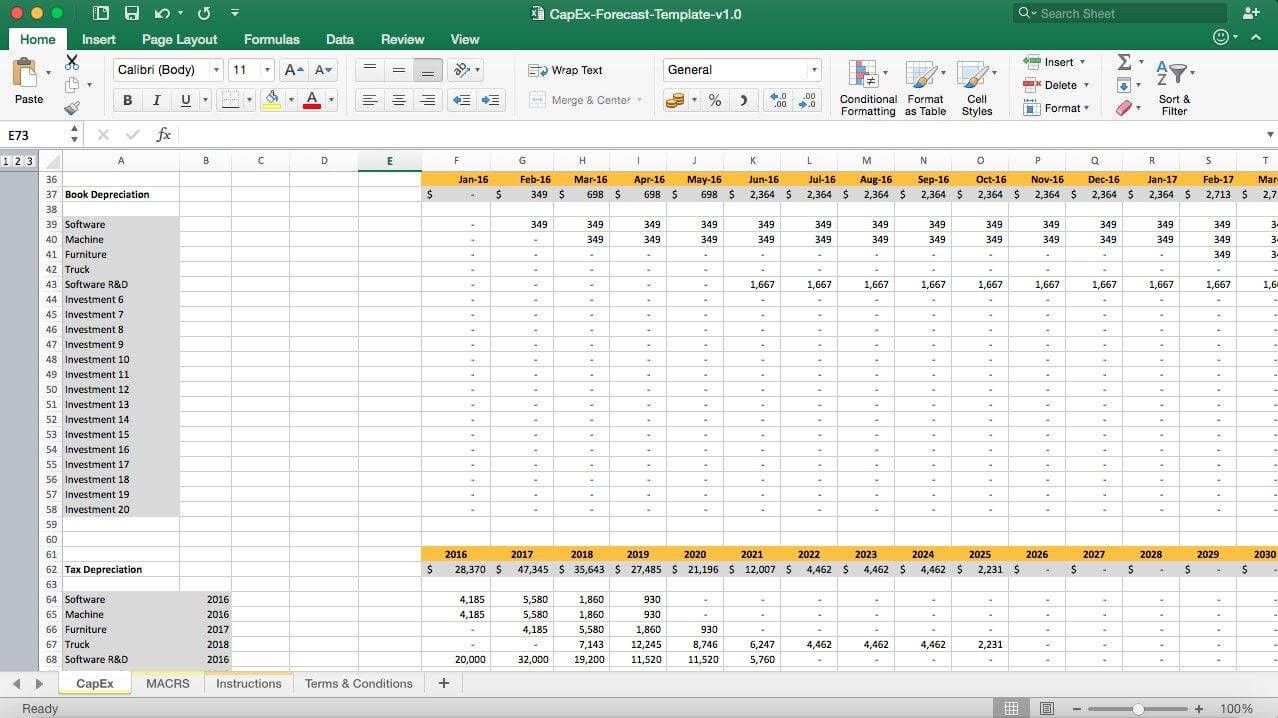Switch to Page Layout view in status bar
Viewport: 1278px width, 718px height.
point(1047,708)
